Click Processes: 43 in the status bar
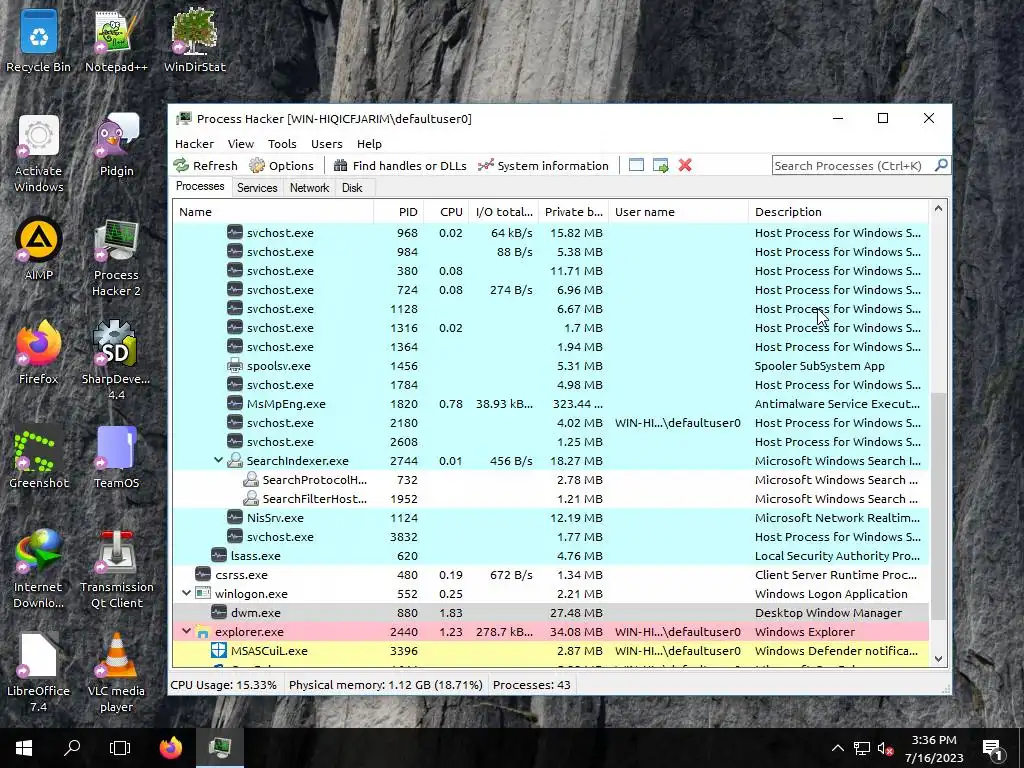 (x=532, y=685)
